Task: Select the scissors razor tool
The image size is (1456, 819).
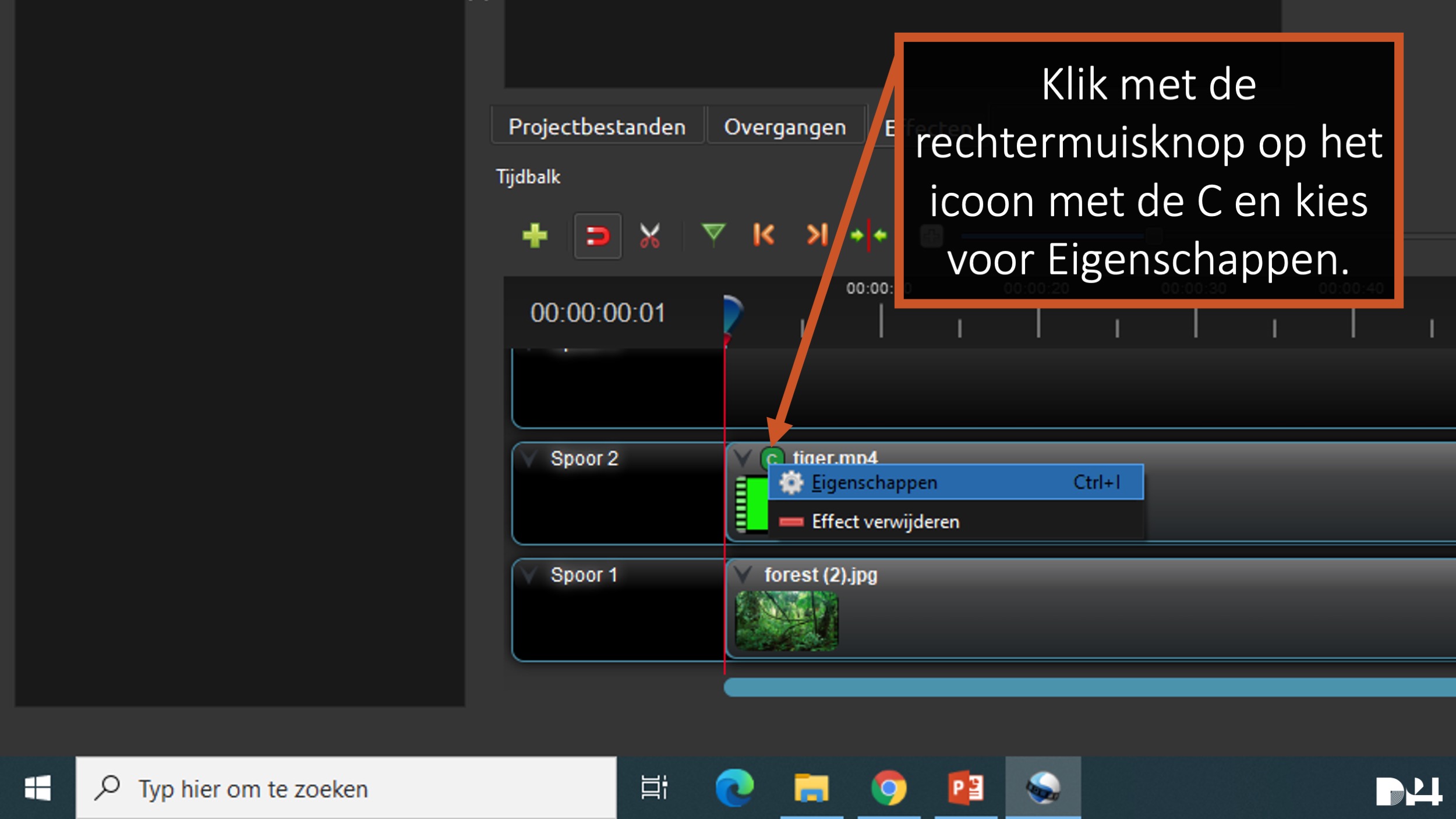Action: point(649,236)
